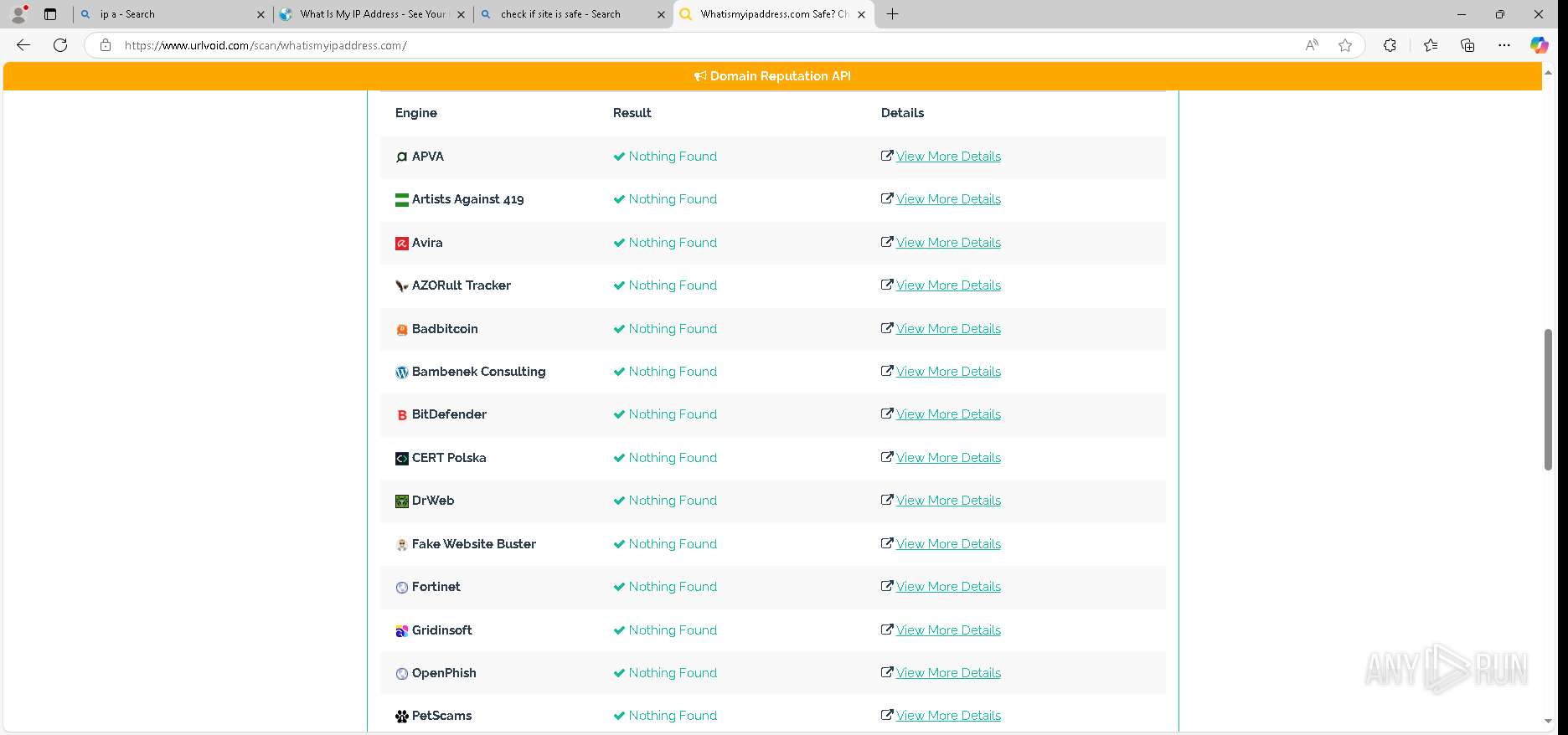View site information lock icon
Viewport: 1568px width, 735px height.
[106, 45]
